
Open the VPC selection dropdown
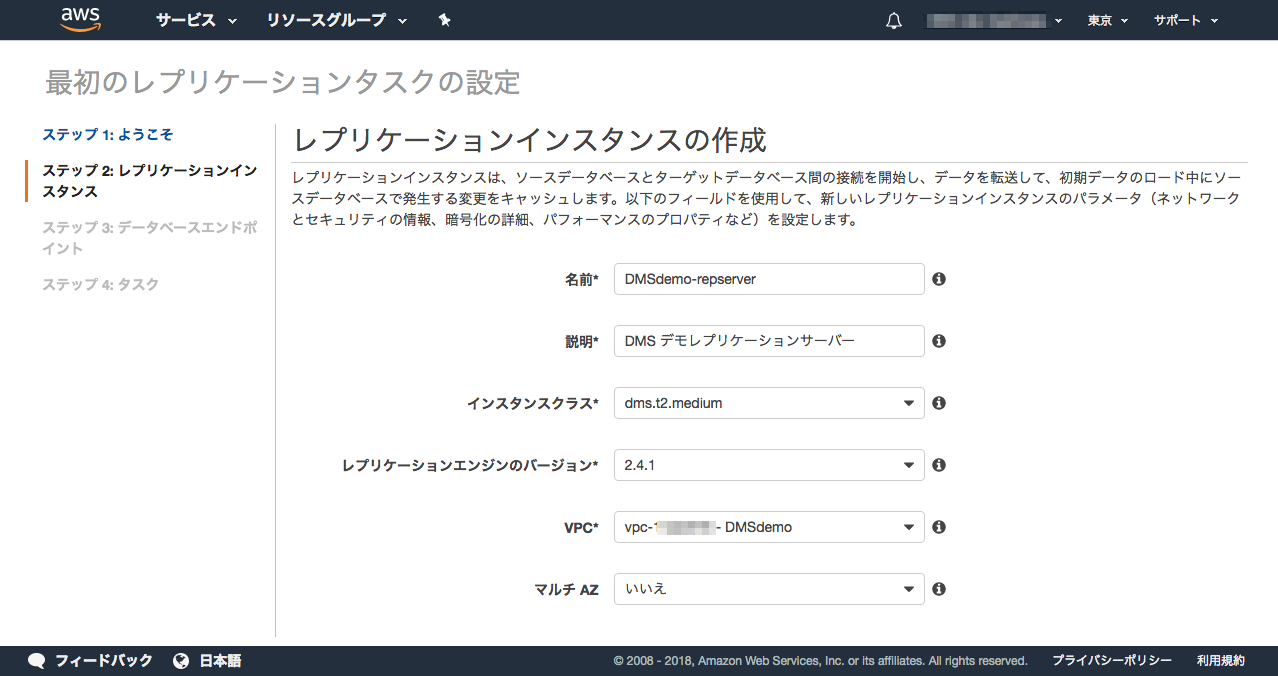pos(768,527)
